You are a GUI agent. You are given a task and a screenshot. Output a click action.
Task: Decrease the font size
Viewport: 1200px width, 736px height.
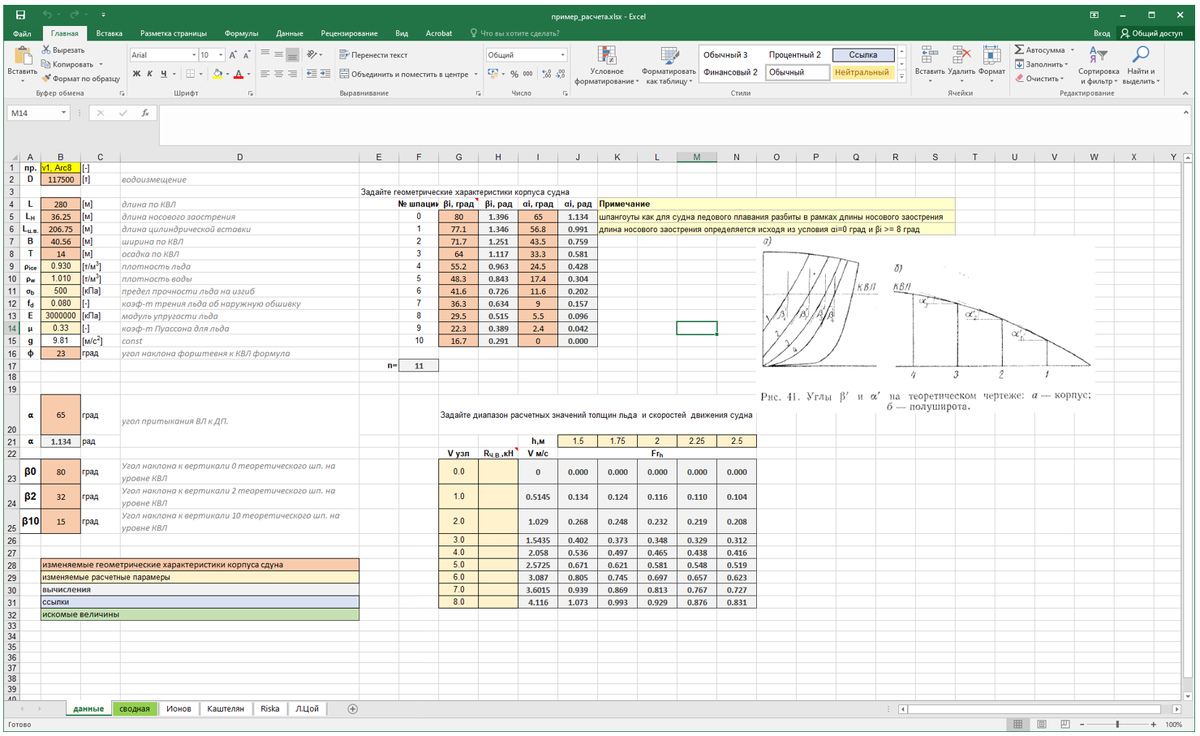[x=246, y=55]
